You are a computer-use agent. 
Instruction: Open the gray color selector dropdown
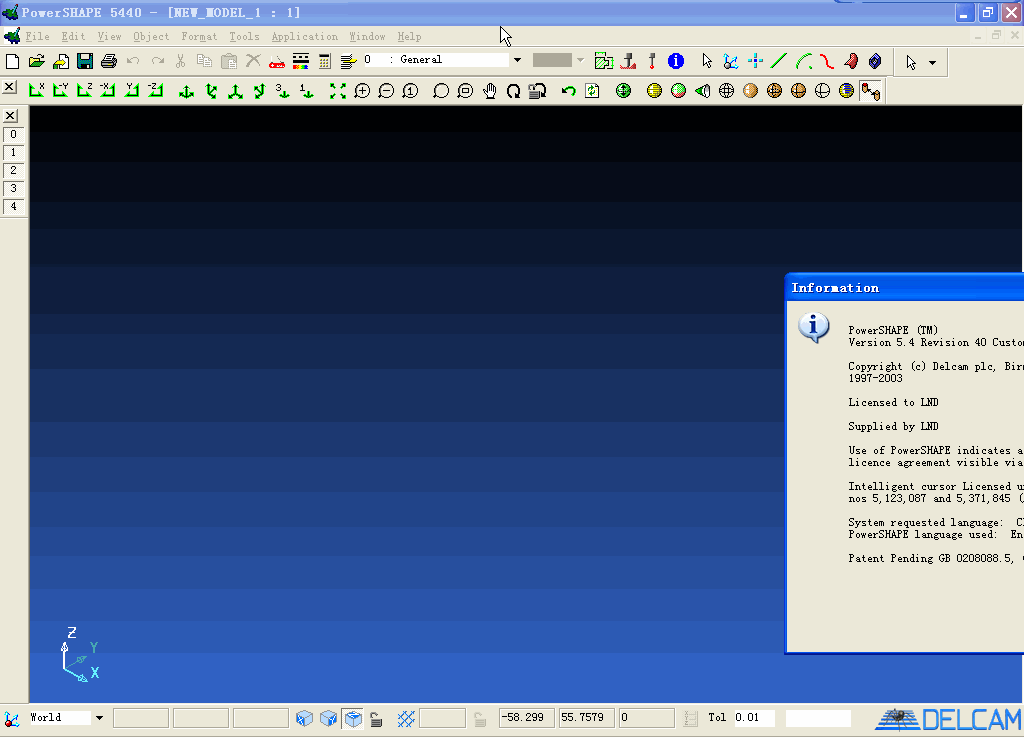pos(581,60)
